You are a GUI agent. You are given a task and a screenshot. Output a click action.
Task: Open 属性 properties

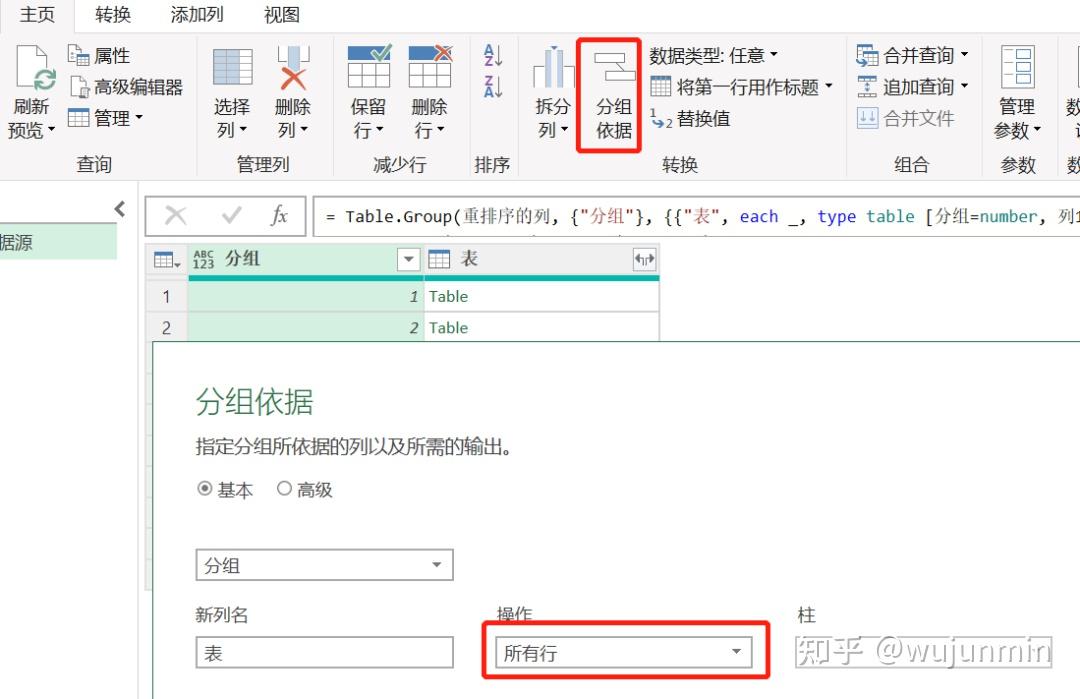click(98, 55)
